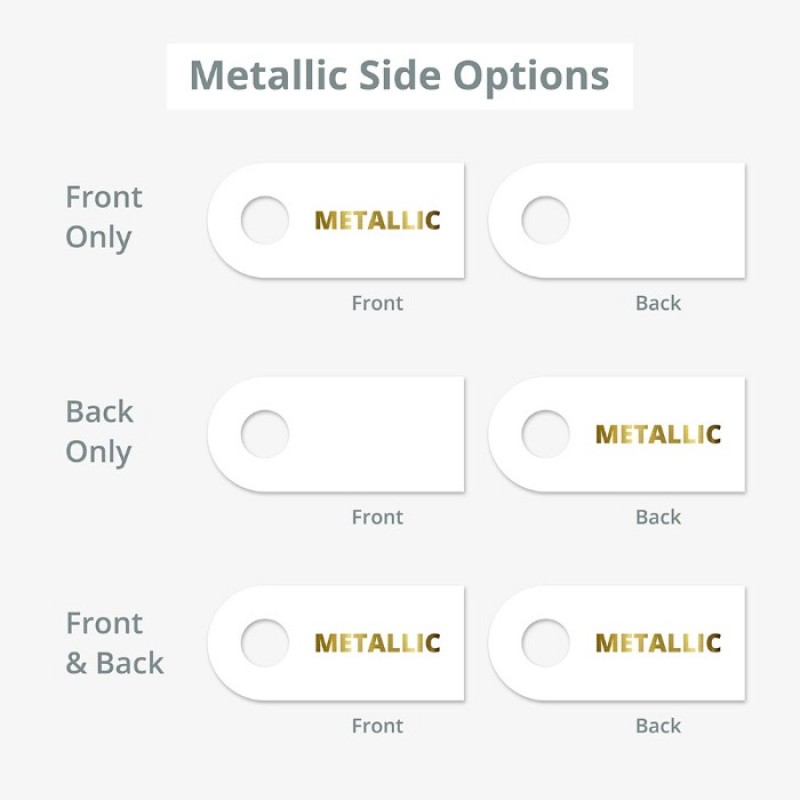800x800 pixels.
Task: Click "Front" caption under the Front & Back row
Action: (x=377, y=726)
